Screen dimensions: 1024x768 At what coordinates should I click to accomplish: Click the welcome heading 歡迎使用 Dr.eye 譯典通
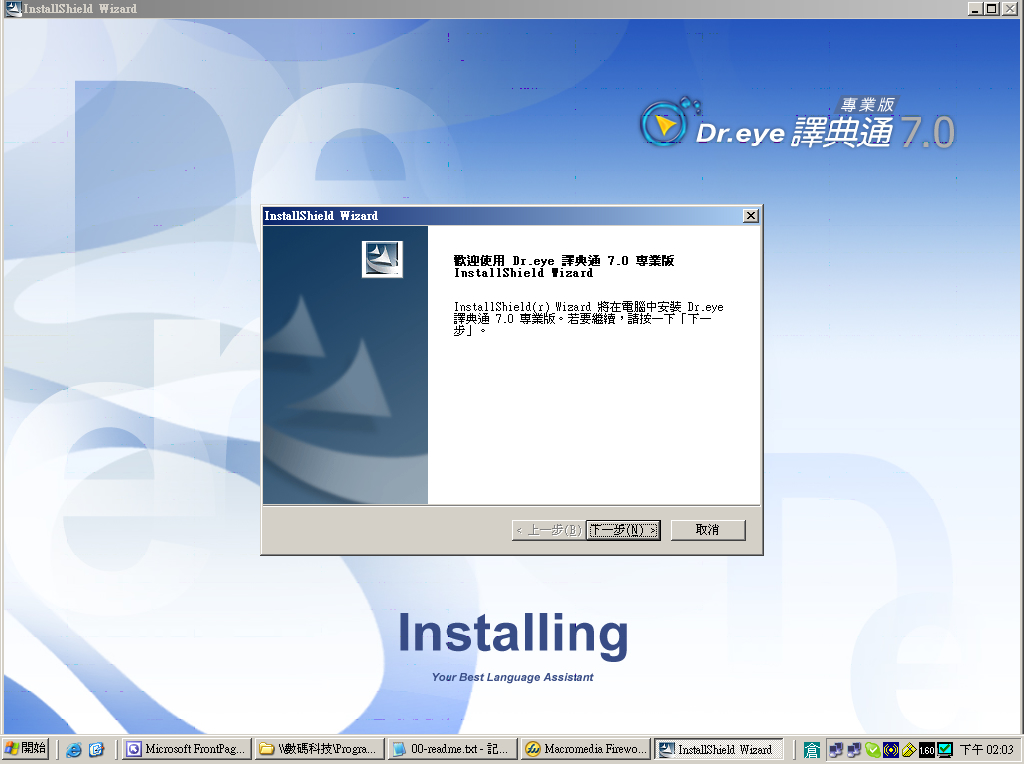tap(564, 266)
